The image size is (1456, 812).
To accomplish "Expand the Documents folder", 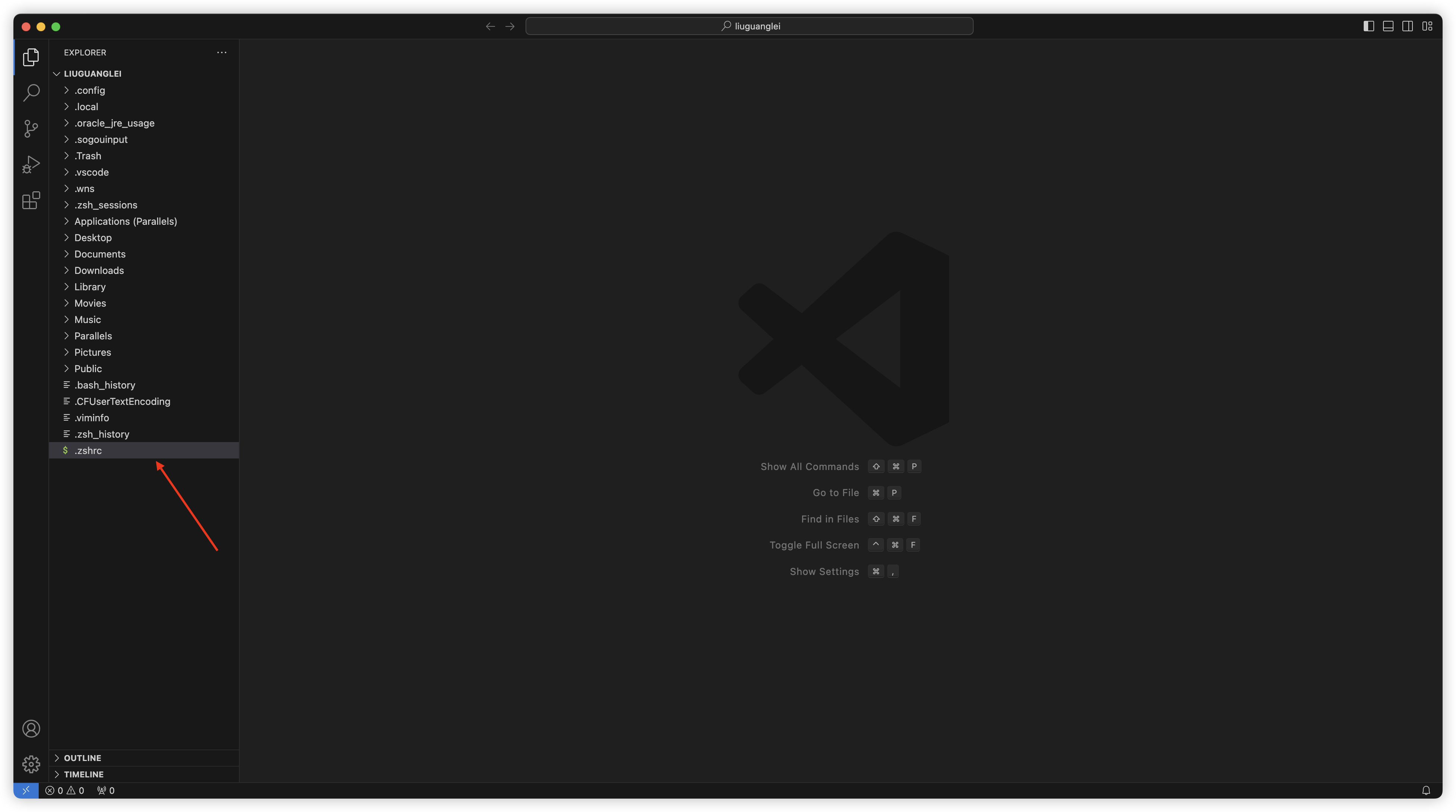I will 100,254.
